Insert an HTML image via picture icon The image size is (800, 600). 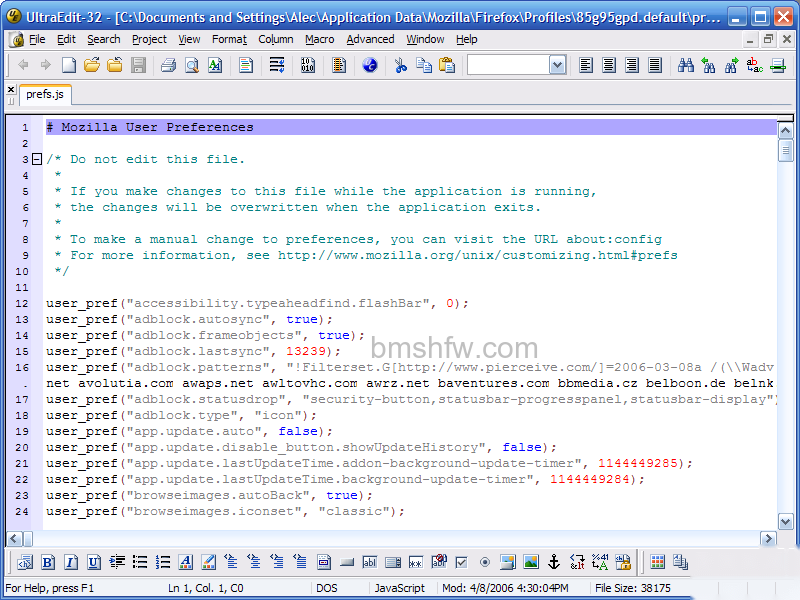[531, 562]
